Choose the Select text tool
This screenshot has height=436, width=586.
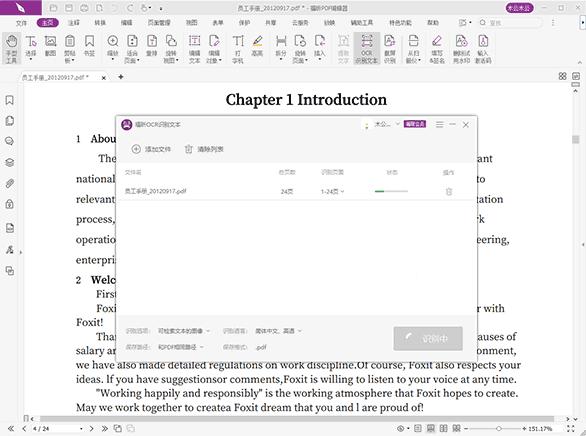tap(31, 47)
